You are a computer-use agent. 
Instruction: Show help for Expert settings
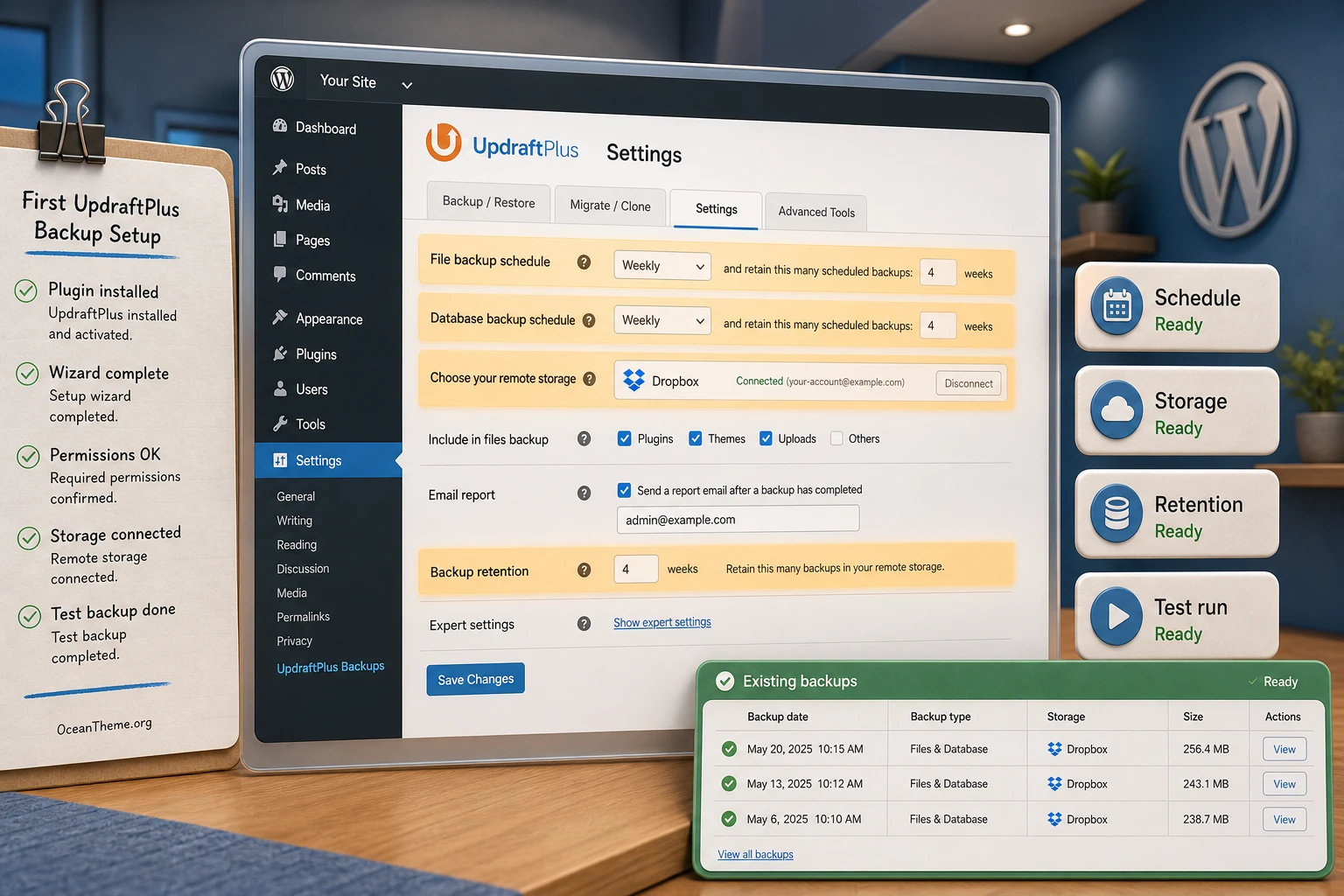[x=584, y=624]
